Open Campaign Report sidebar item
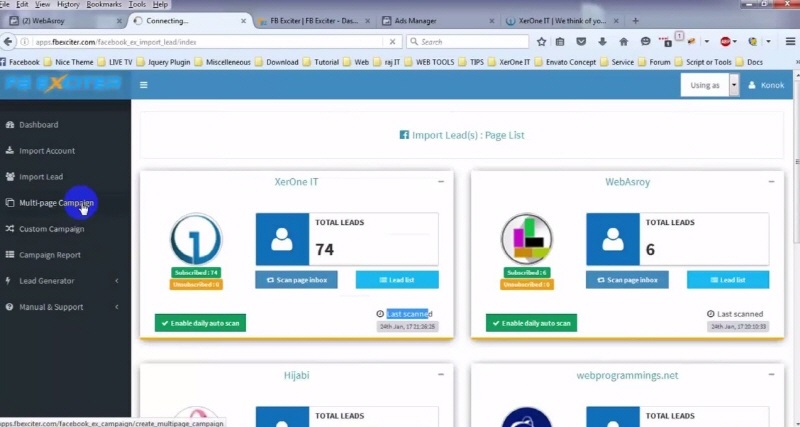Screen dimensions: 800x427 [43, 255]
